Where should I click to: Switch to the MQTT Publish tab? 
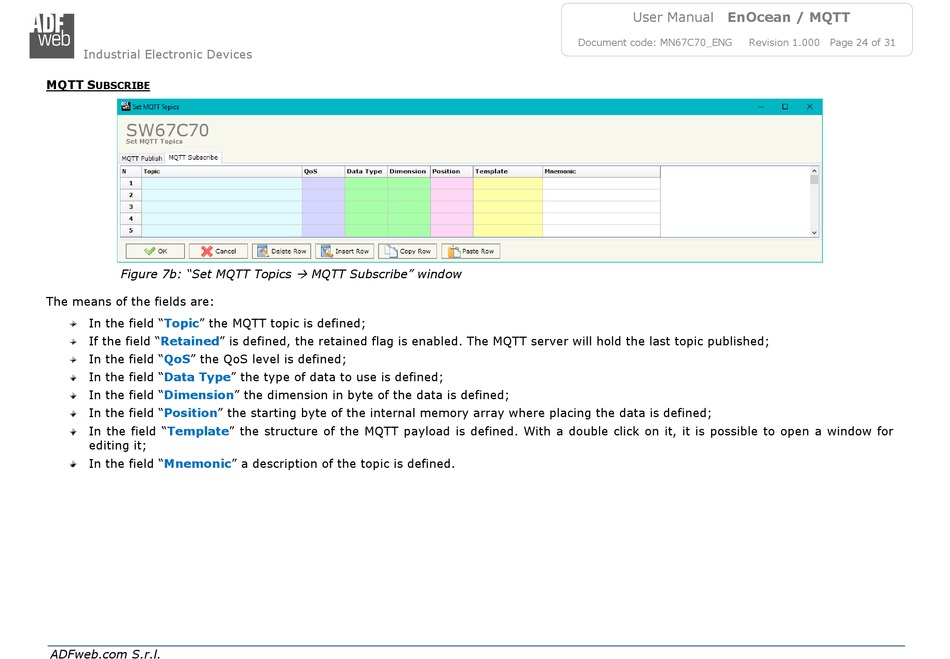tap(142, 158)
